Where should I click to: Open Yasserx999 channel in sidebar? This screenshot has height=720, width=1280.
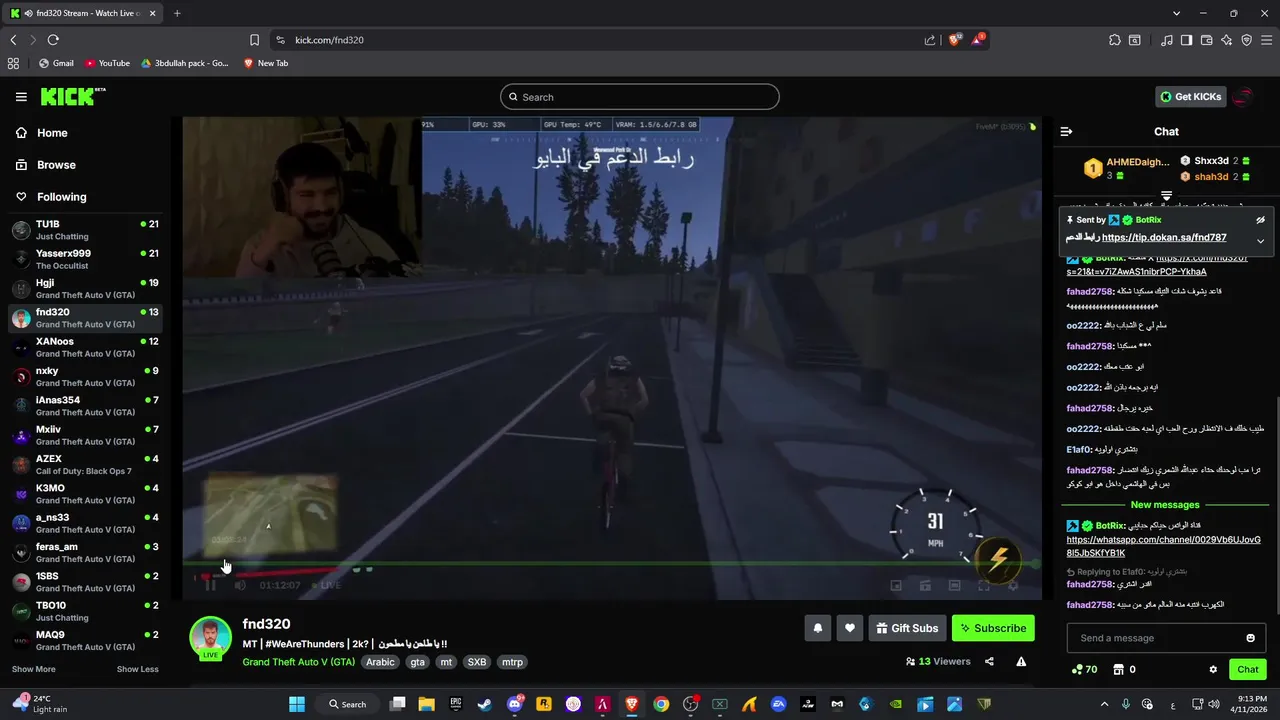coord(85,259)
